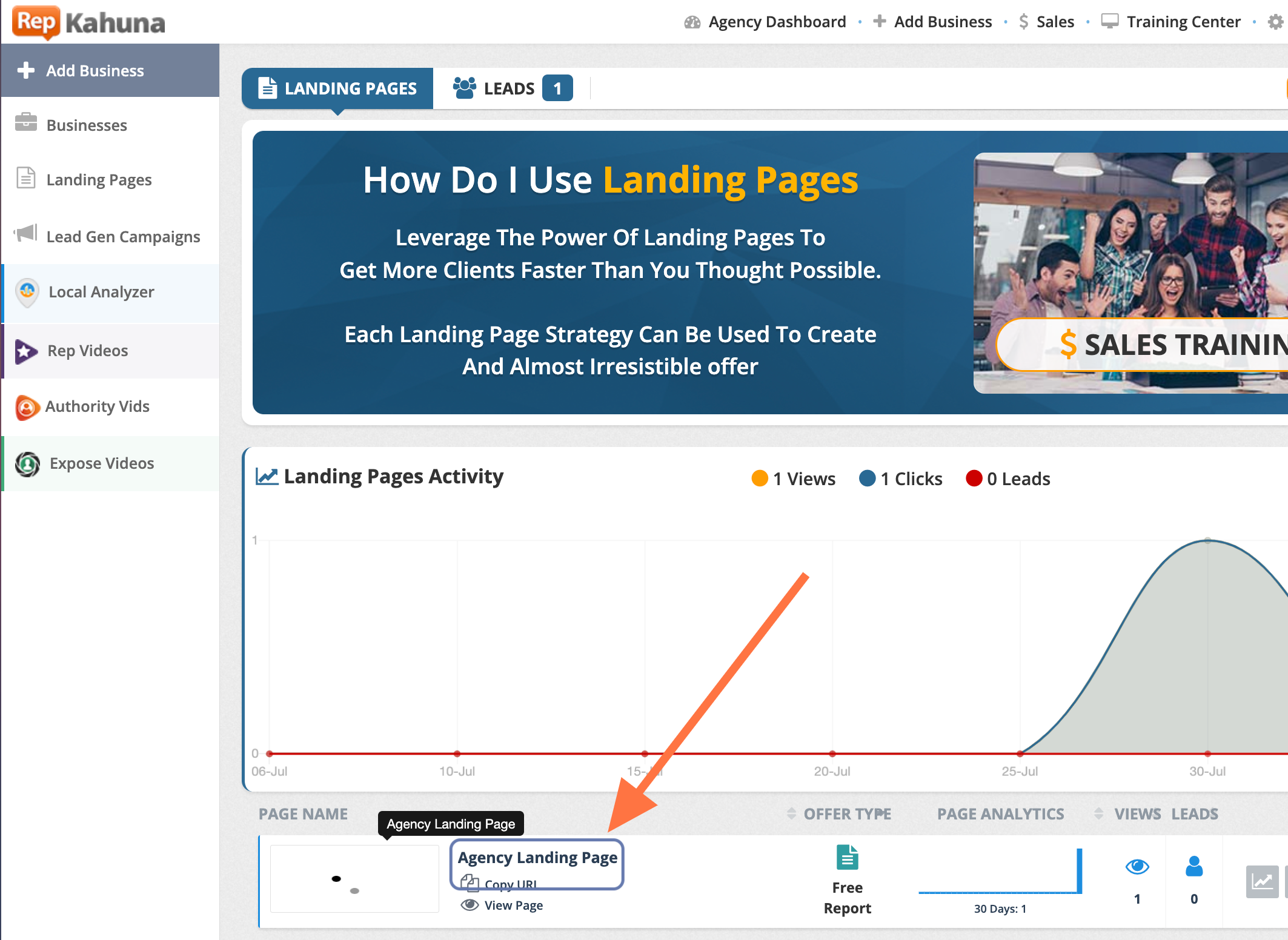The width and height of the screenshot is (1288, 940).
Task: Sort by Views column arrows
Action: tap(1098, 813)
